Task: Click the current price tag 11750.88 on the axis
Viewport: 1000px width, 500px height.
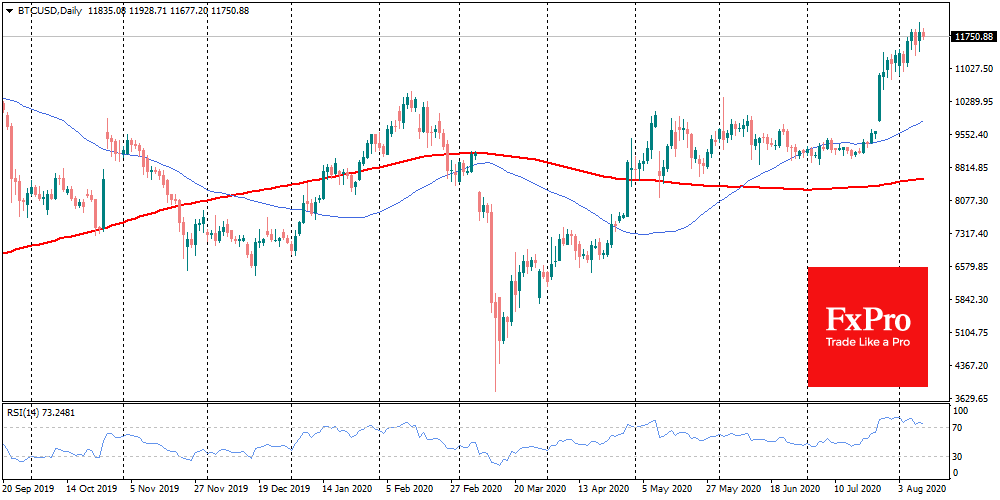Action: [972, 36]
